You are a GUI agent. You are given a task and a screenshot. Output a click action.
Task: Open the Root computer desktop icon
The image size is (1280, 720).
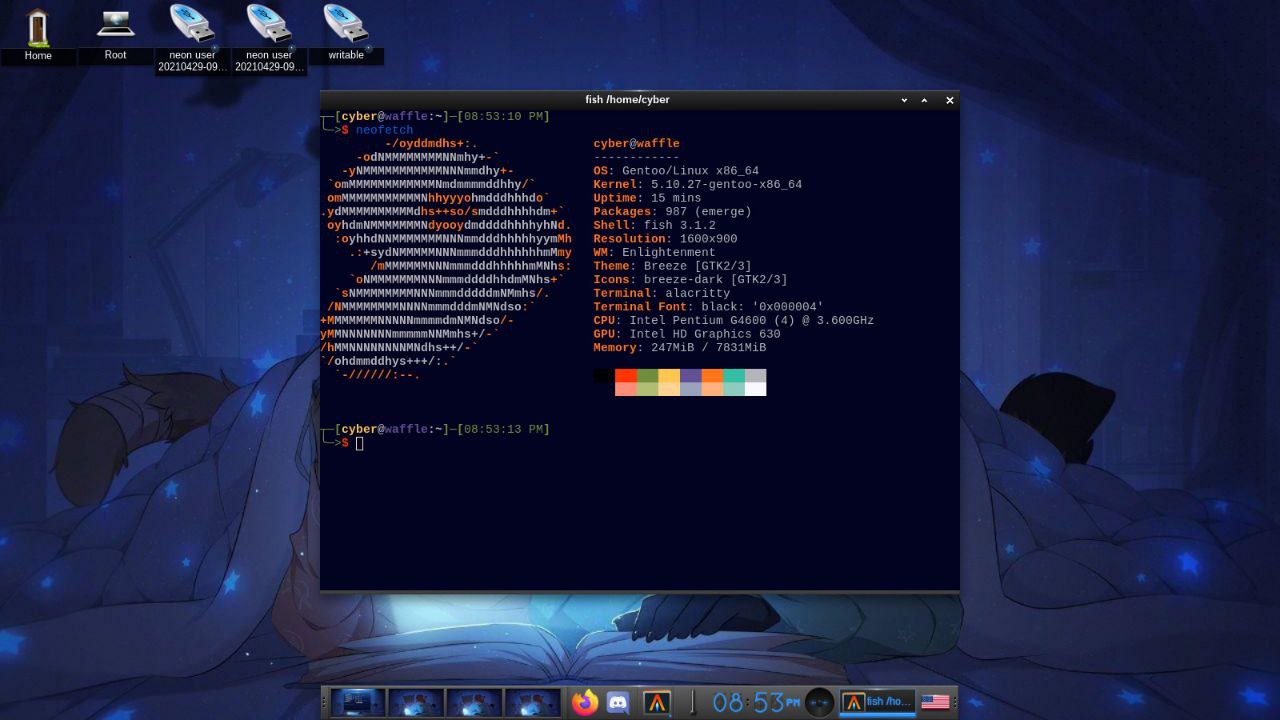115,33
